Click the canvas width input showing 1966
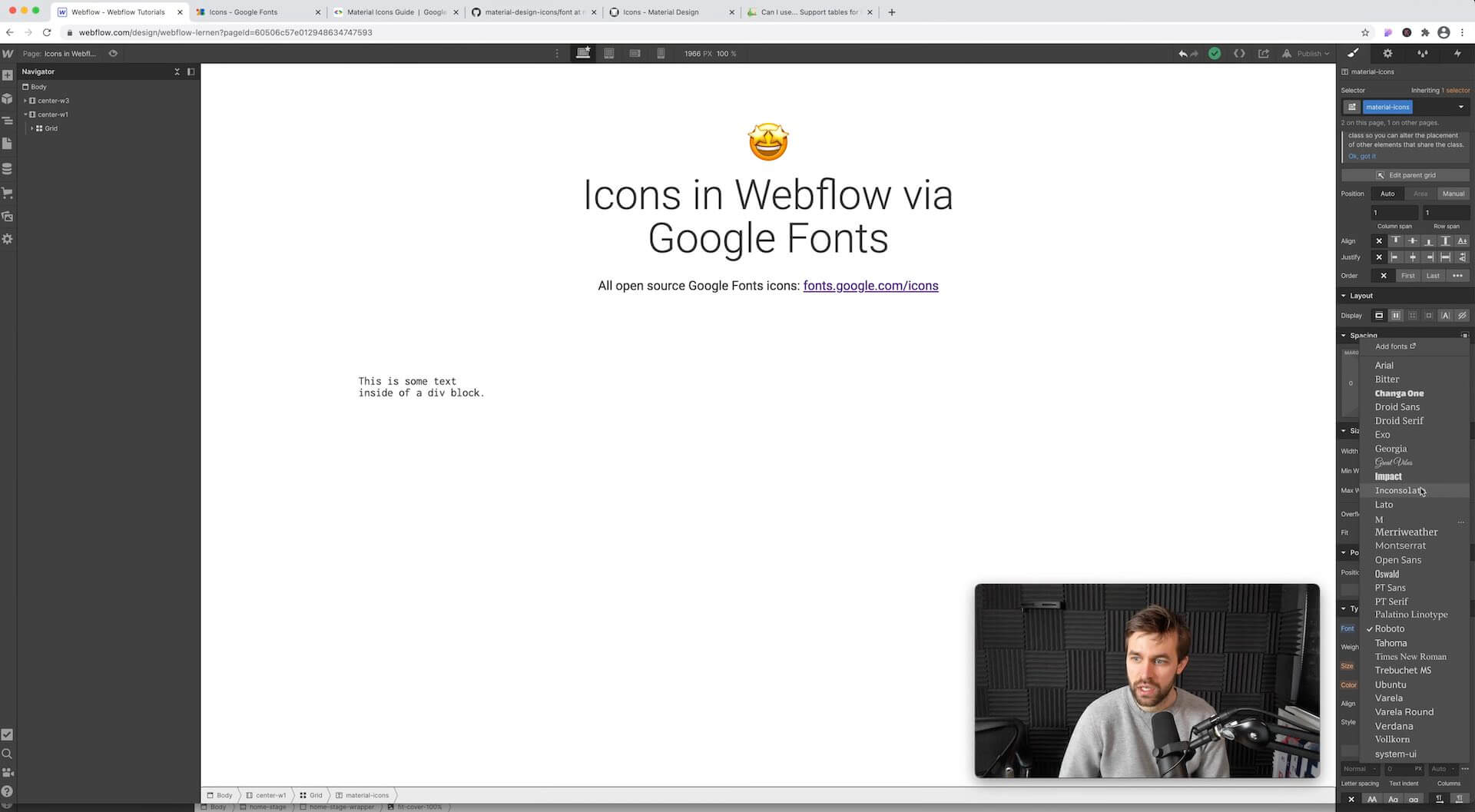 click(694, 54)
